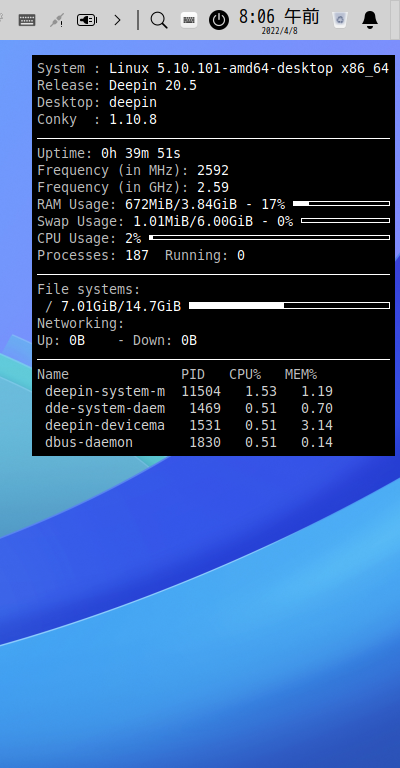The image size is (400, 768).
Task: Expand the tray with the chevron arrow
Action: point(117,20)
